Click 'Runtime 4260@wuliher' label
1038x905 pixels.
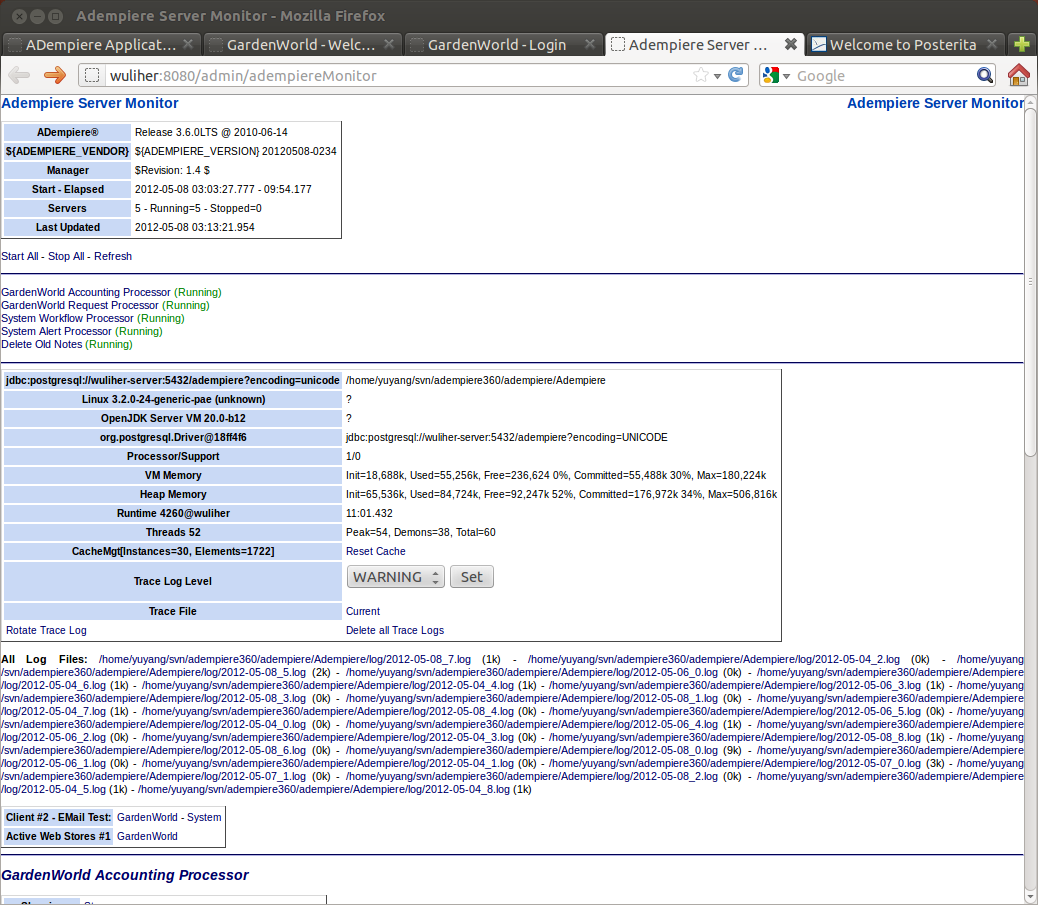[173, 513]
